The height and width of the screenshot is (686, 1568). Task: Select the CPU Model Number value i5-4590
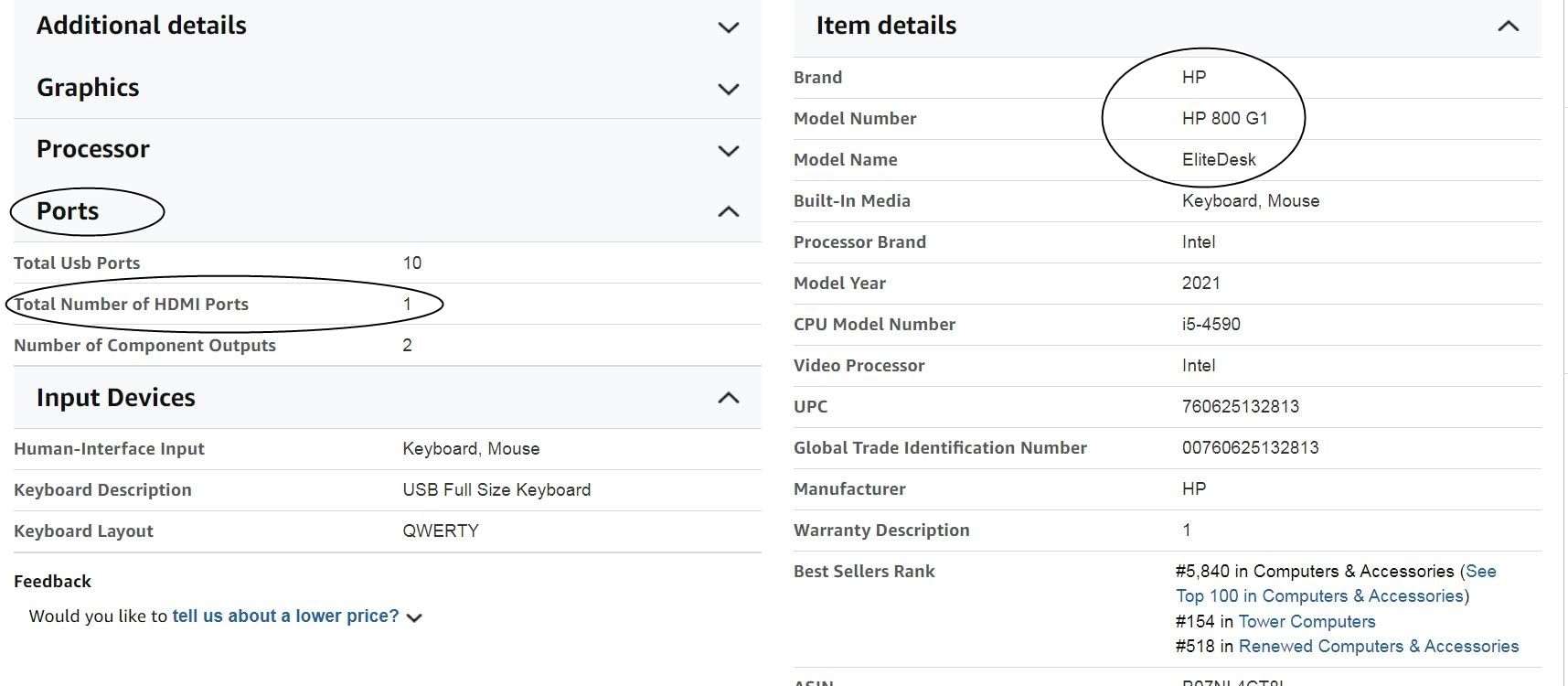[x=1211, y=324]
